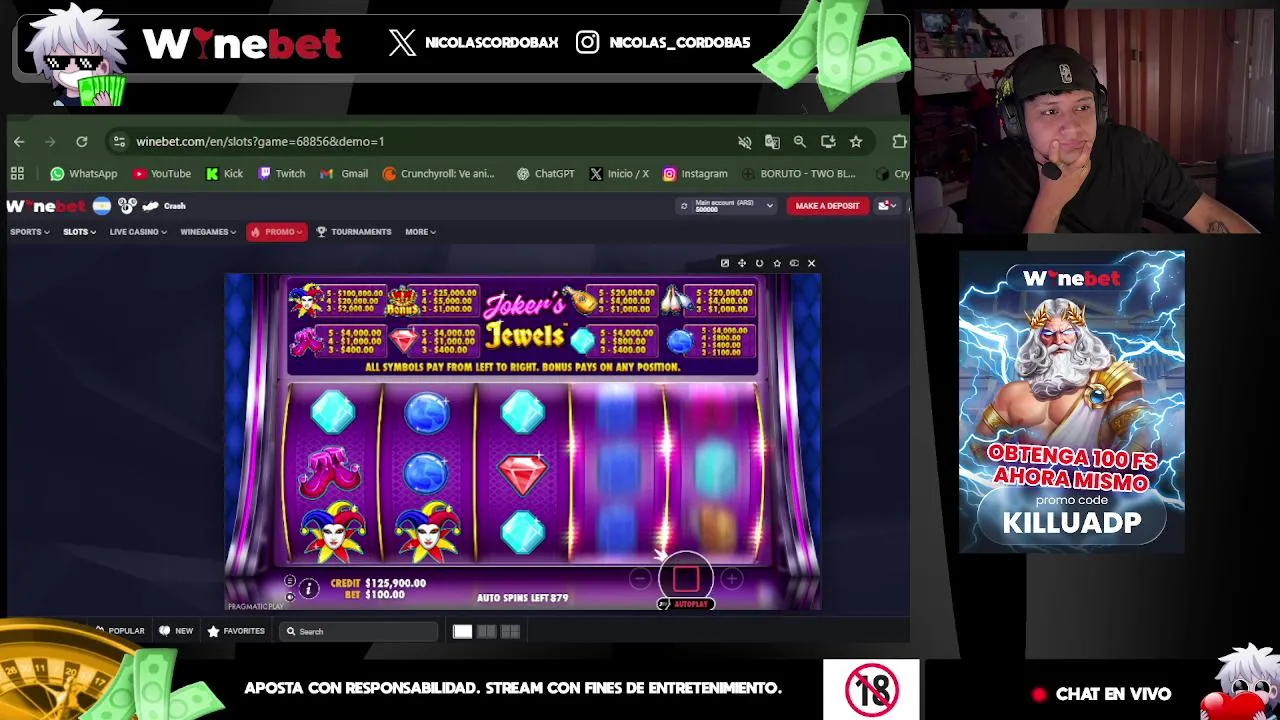Click MAKE A DEPOSIT button
Screen dimensions: 1280x720
coord(827,206)
